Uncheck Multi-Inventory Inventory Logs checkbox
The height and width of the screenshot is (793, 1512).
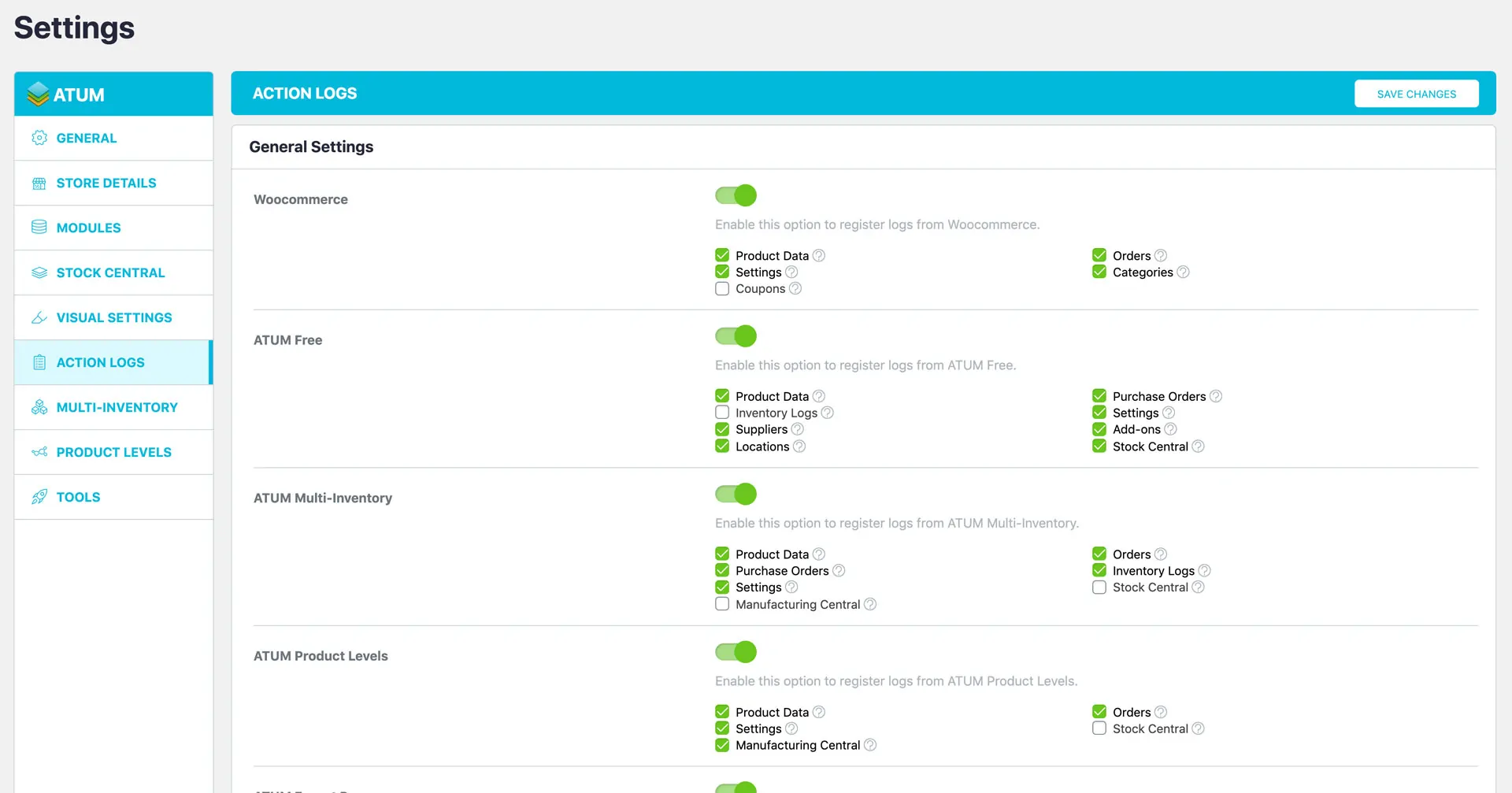[x=1099, y=570]
